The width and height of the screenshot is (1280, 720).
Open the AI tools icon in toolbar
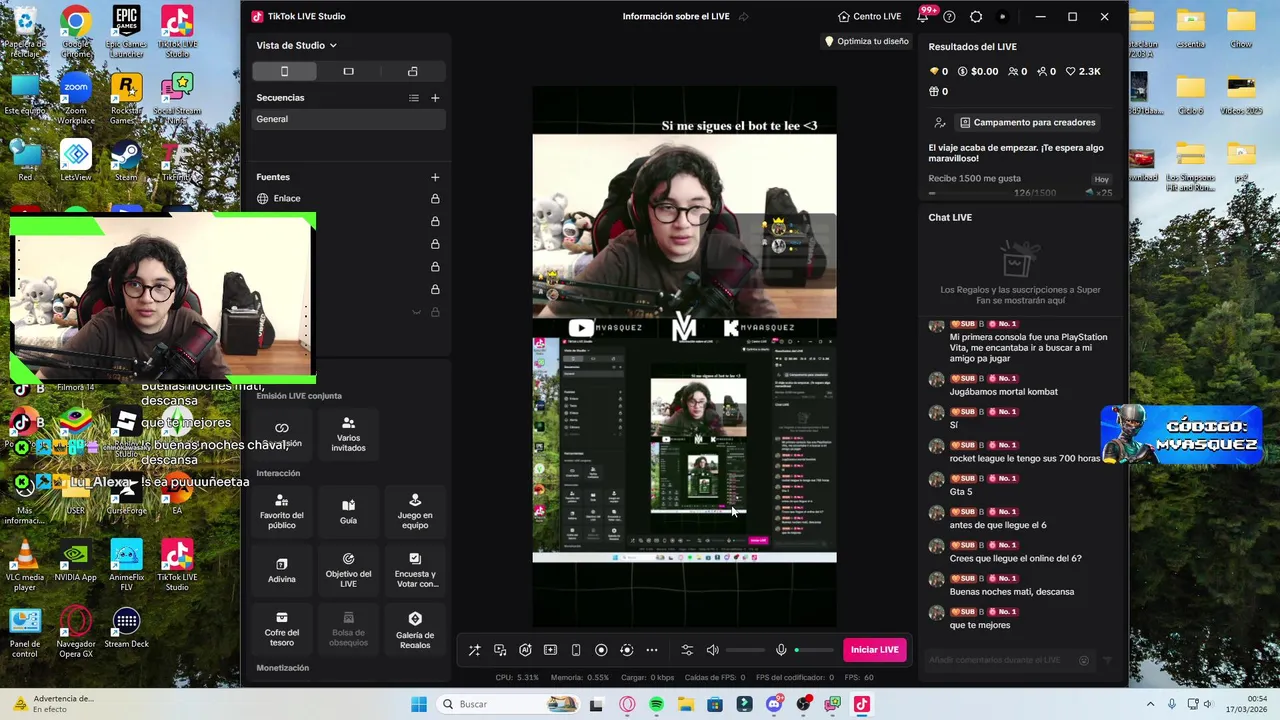point(525,650)
